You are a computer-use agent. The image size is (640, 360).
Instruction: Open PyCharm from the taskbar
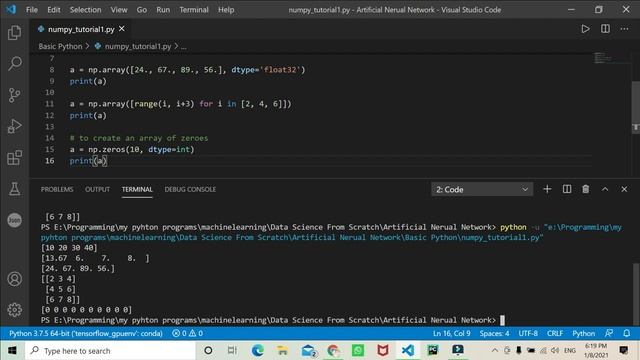pos(433,351)
